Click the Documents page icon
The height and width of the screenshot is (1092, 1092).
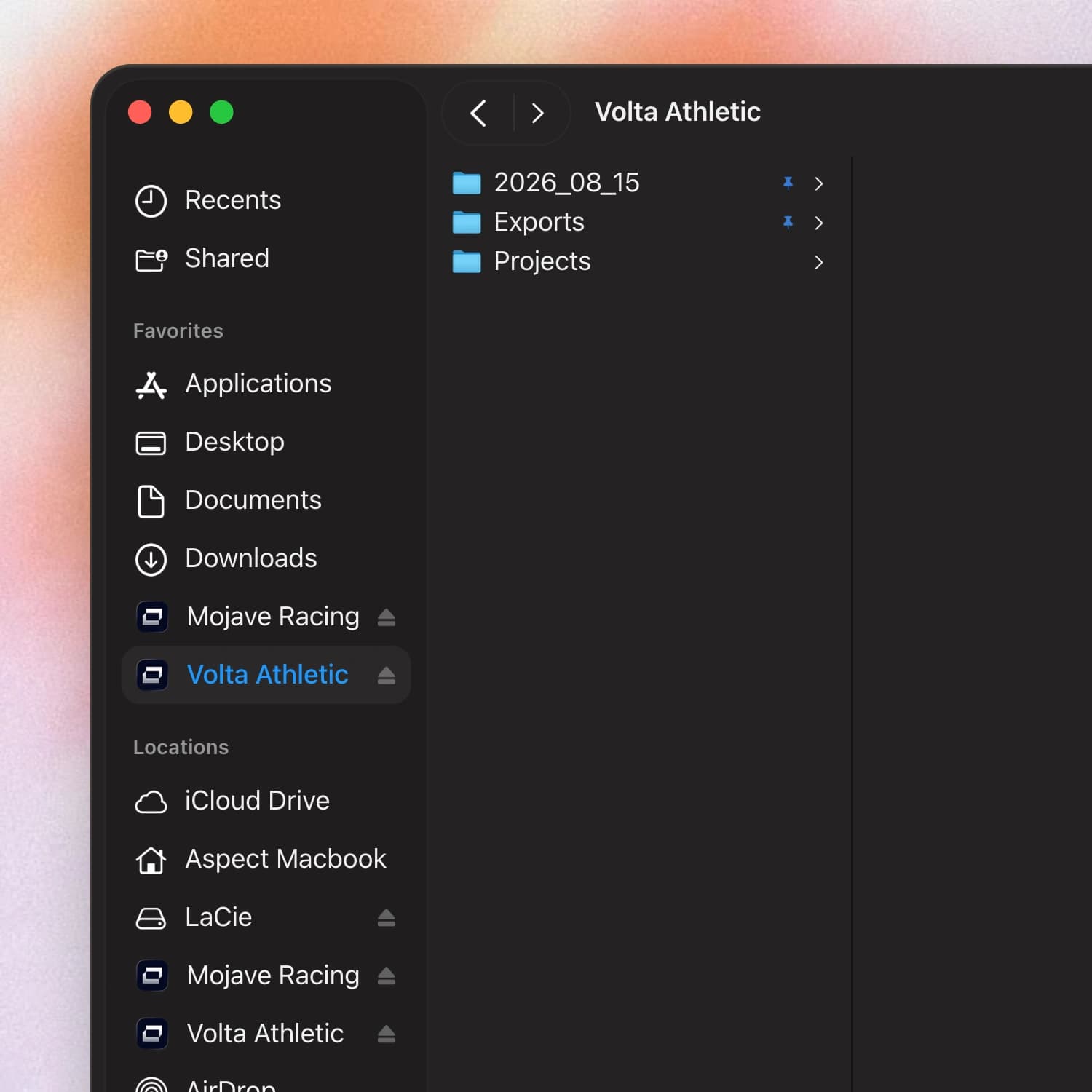[x=151, y=501]
